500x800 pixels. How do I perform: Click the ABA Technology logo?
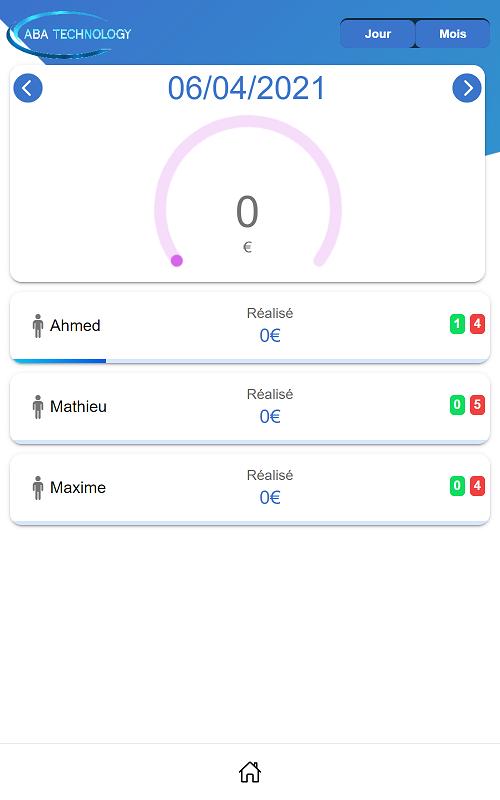(70, 34)
